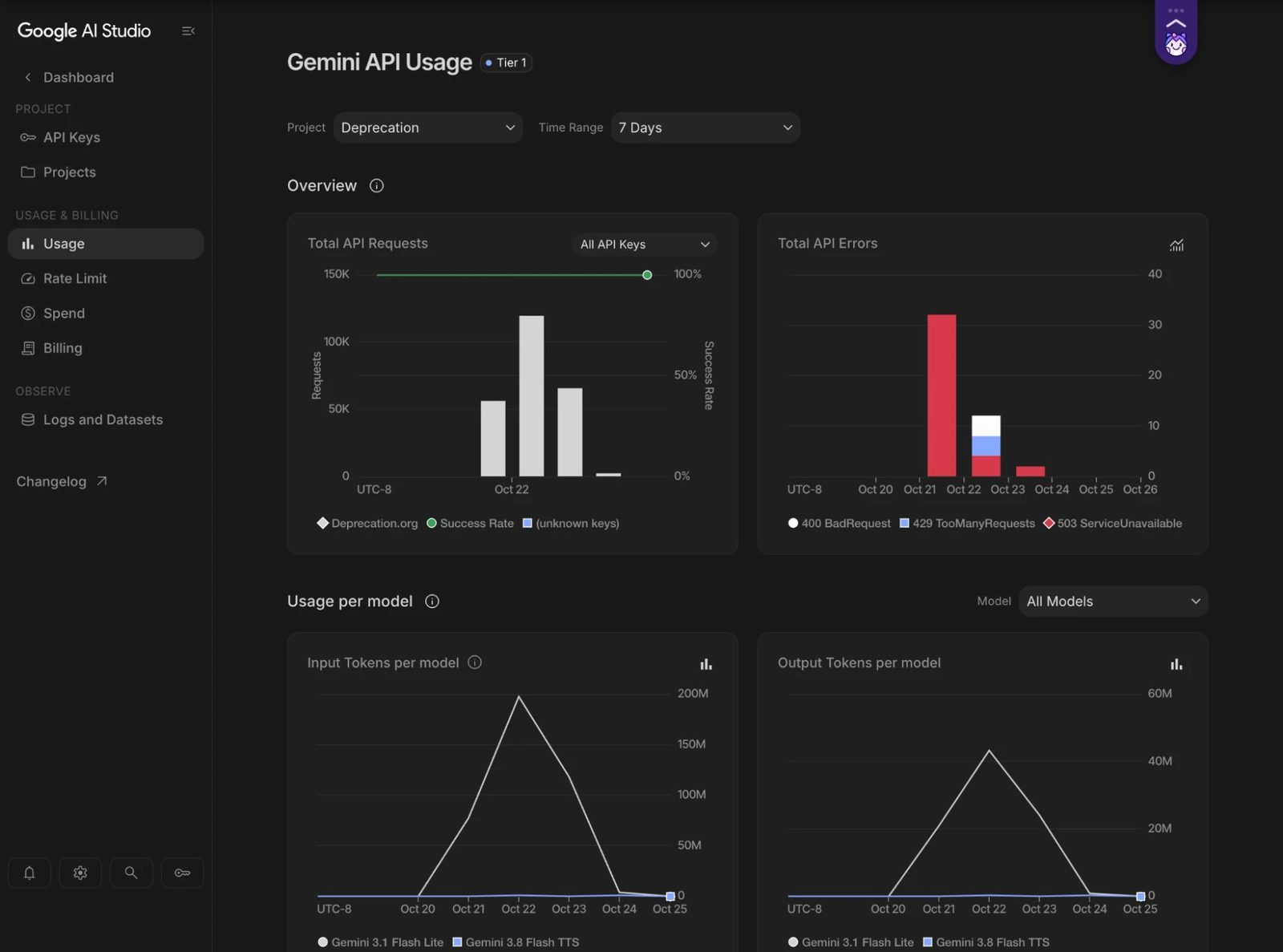
Task: Collapse the sidebar with the menu icon
Action: [x=188, y=31]
